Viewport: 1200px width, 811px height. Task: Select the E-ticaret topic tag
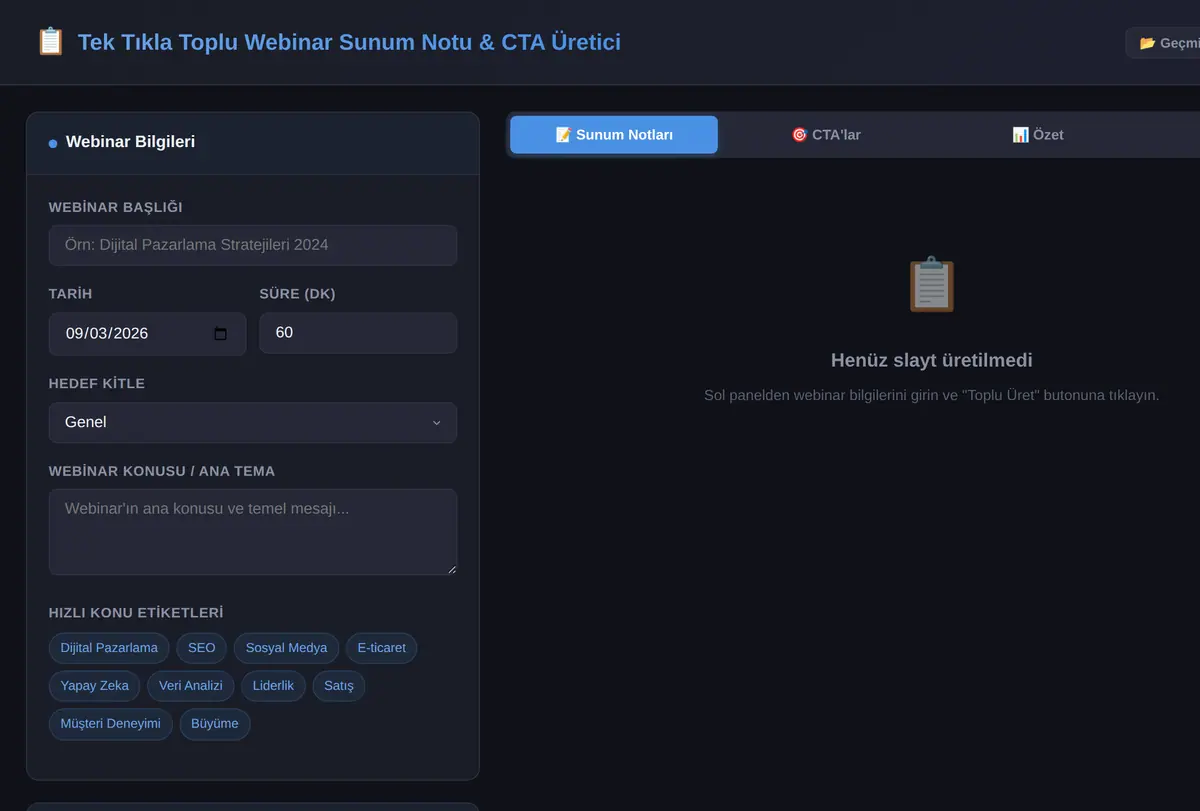(382, 648)
